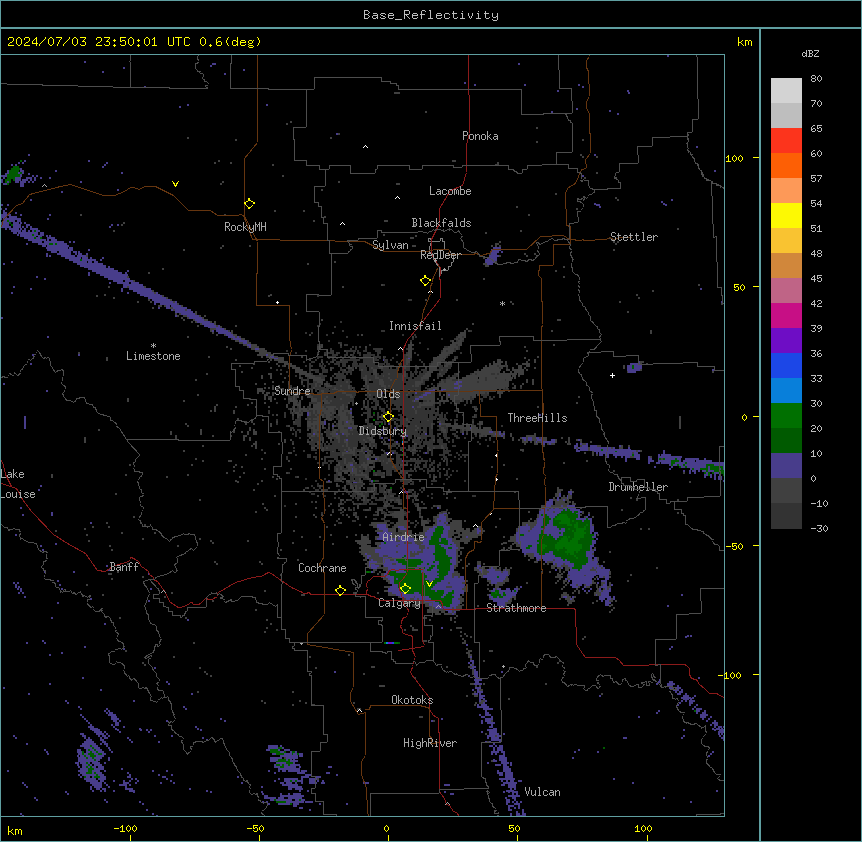Click the yellow diamond marker at Calgary
862x842 pixels.
(405, 589)
